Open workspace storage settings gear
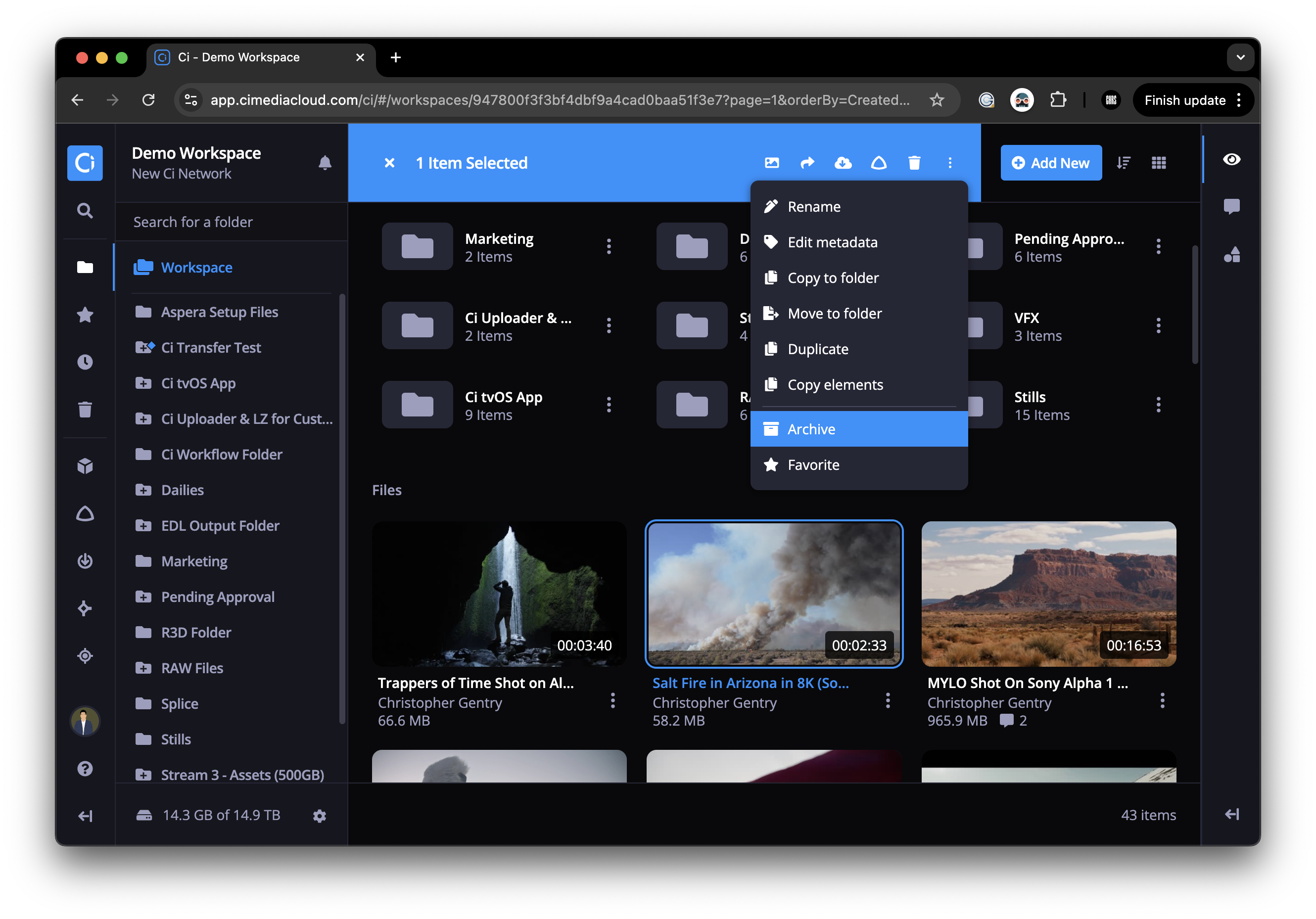This screenshot has height=919, width=1316. click(319, 816)
